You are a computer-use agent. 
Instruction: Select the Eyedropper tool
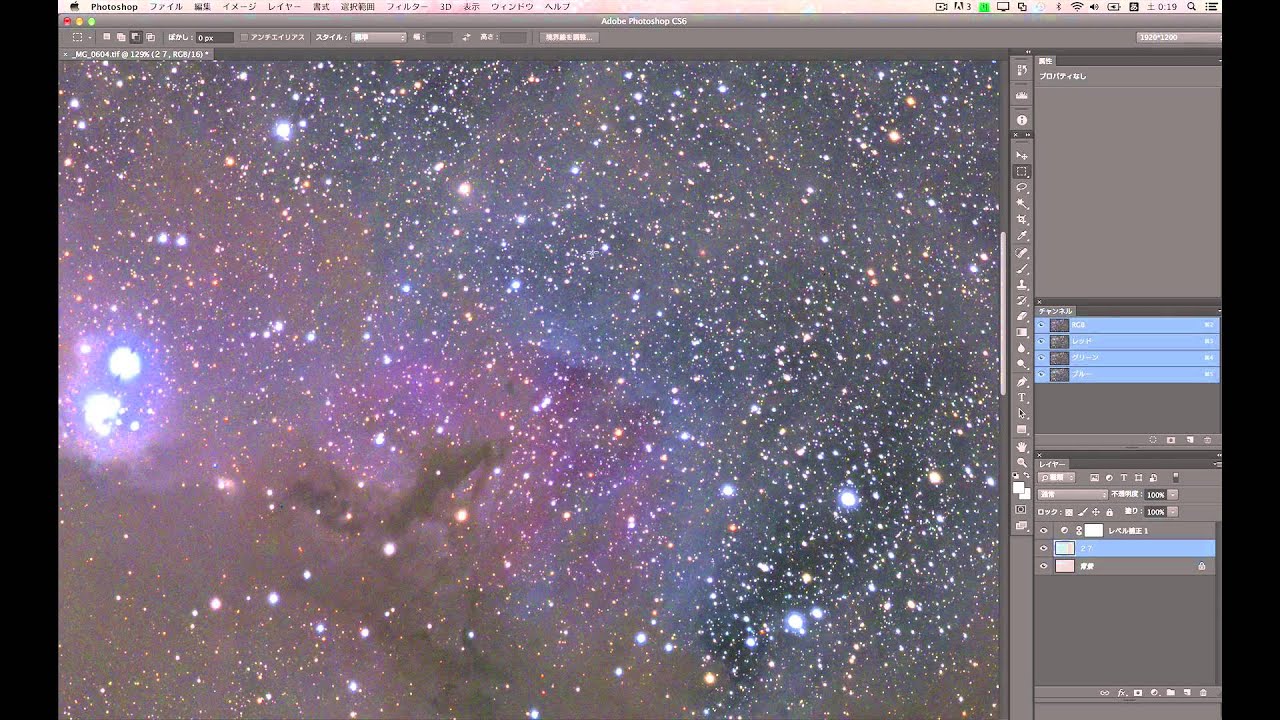coord(1022,236)
